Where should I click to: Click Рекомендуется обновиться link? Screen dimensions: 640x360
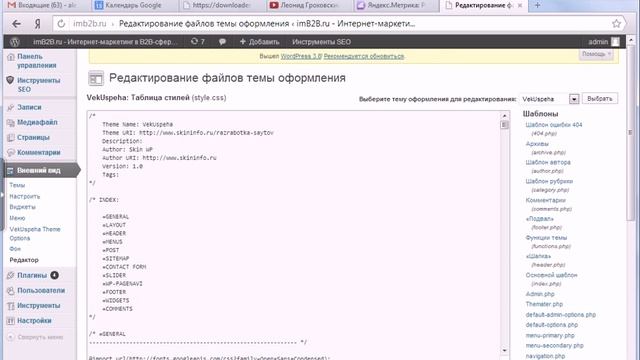pyautogui.click(x=364, y=56)
